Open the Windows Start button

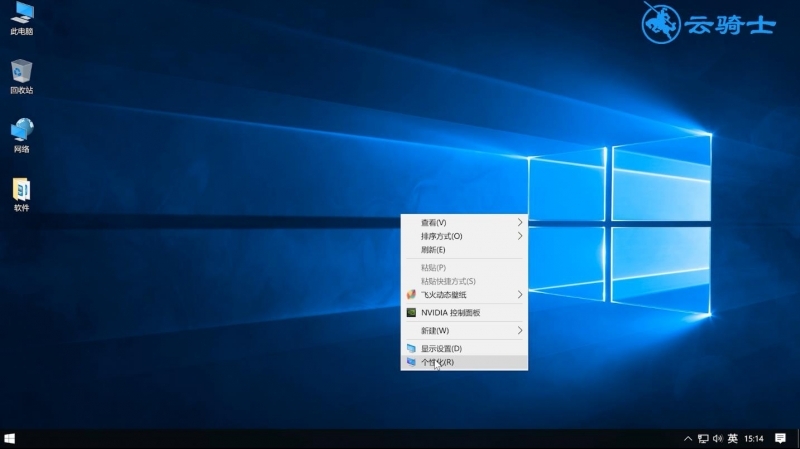tap(10, 438)
